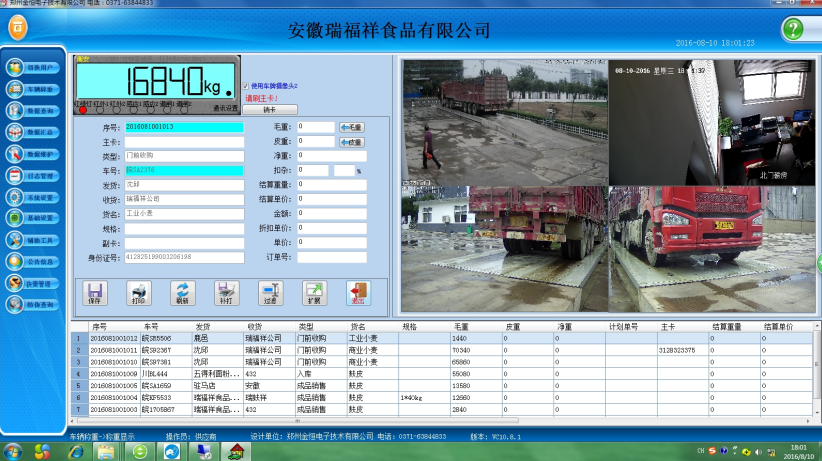This screenshot has height=461, width=822.
Task: Click the 货名 field showing 工业小麦
Action: point(183,214)
